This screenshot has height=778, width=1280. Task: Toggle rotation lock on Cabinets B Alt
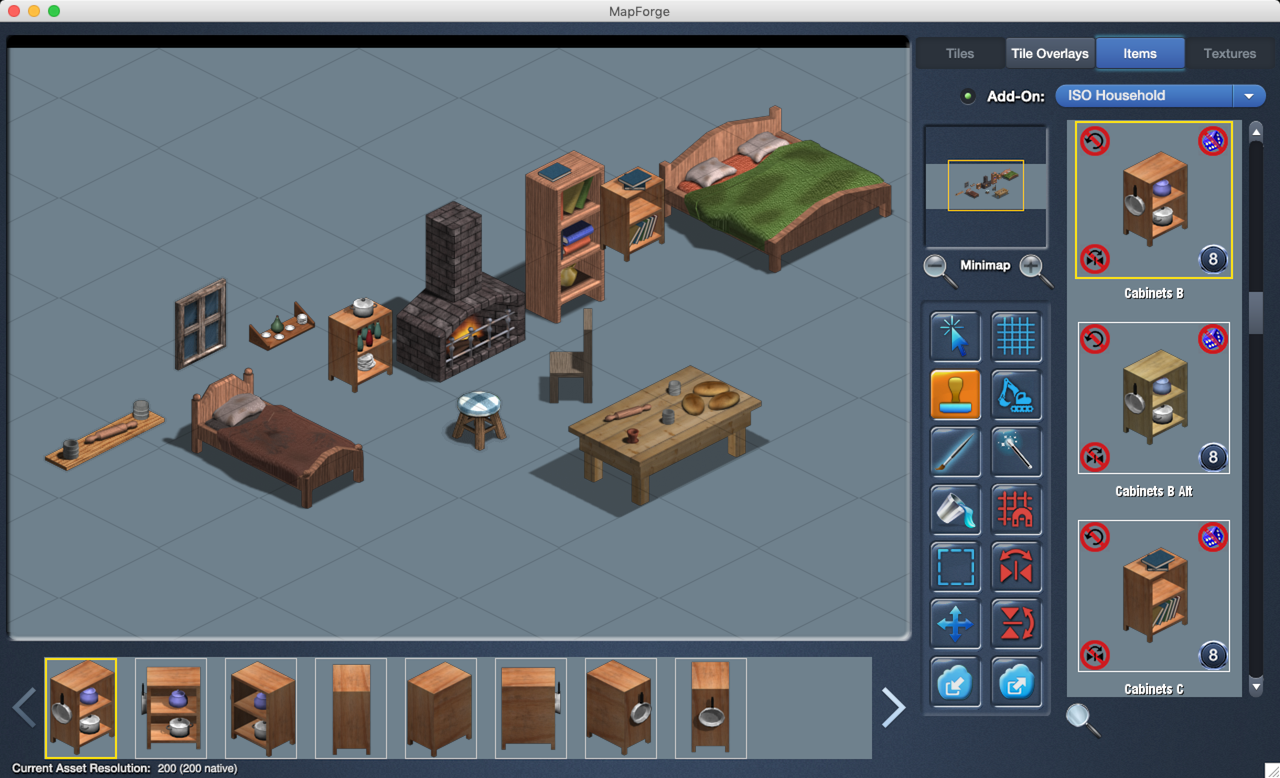tap(1095, 340)
